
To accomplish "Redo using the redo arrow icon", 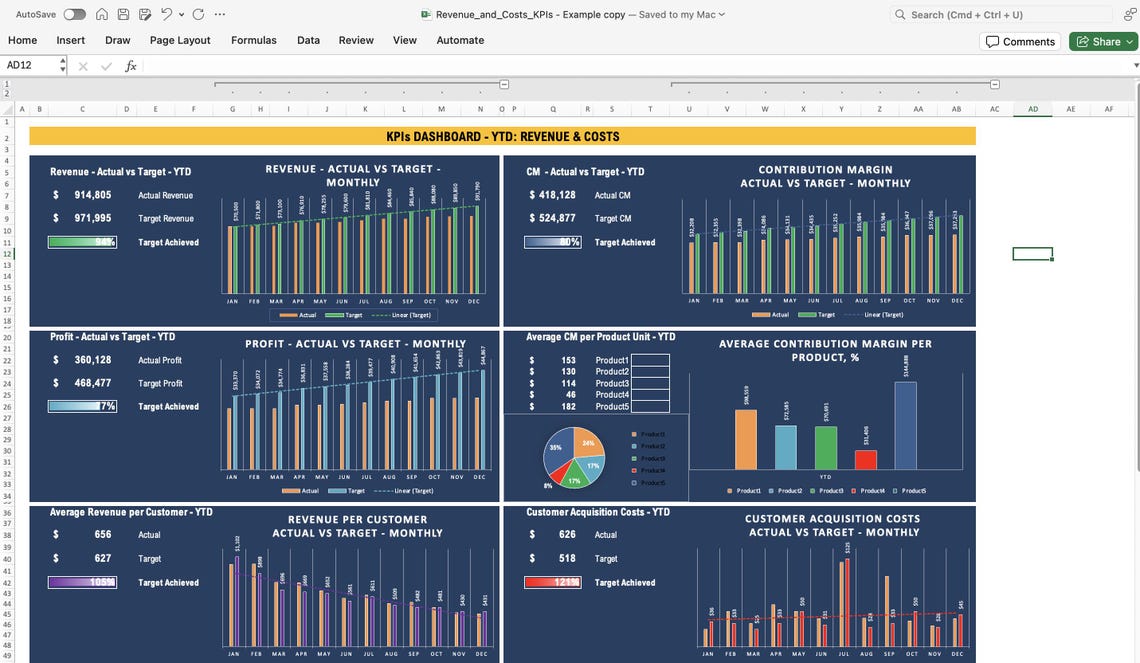I will [x=198, y=14].
